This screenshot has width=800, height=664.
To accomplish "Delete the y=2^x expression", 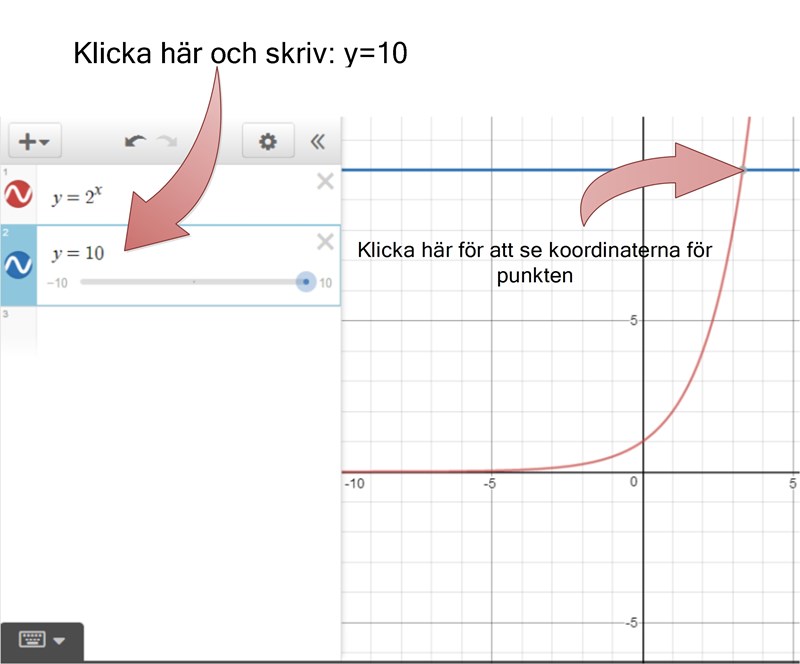I will click(x=325, y=181).
